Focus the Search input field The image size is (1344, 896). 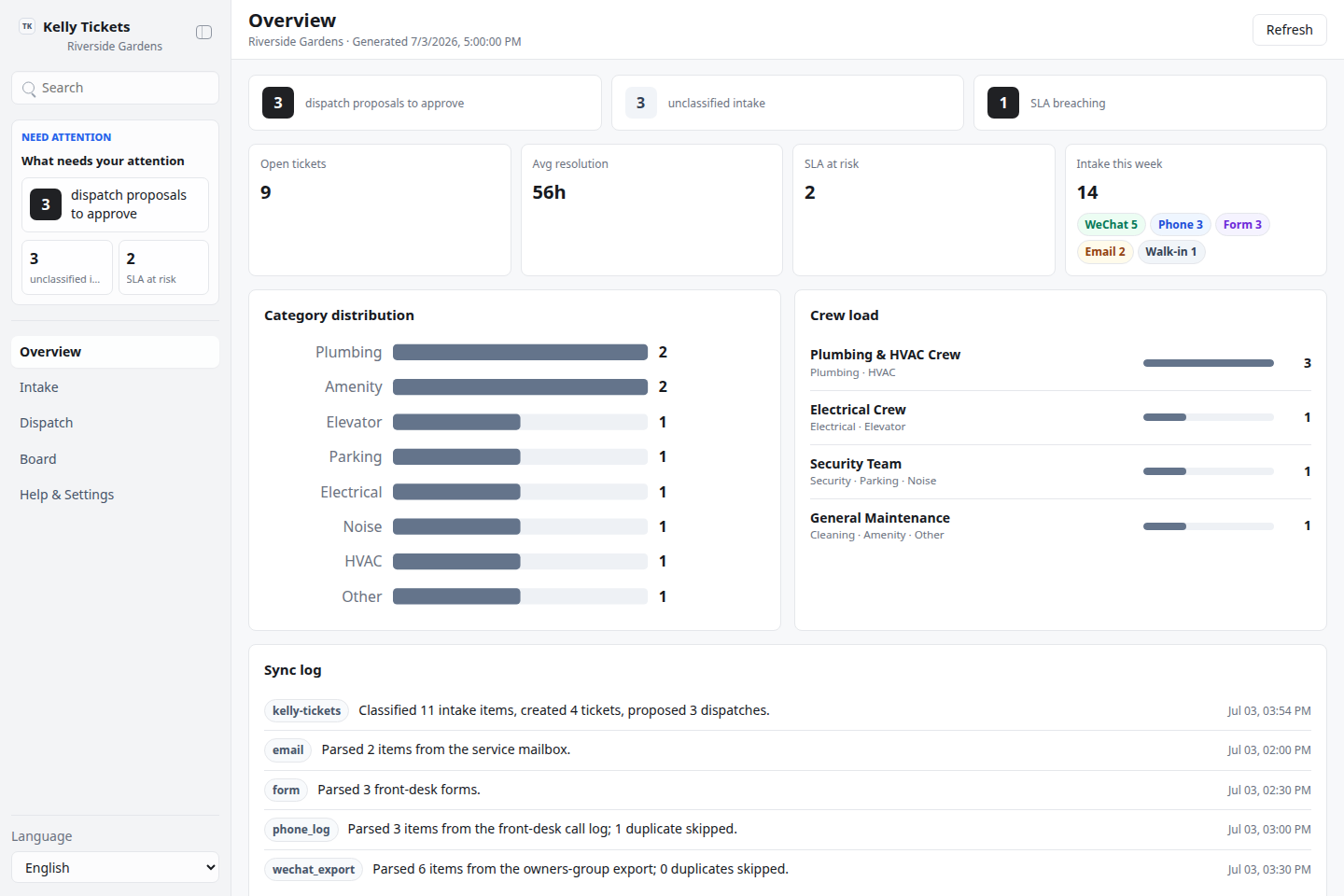click(115, 88)
